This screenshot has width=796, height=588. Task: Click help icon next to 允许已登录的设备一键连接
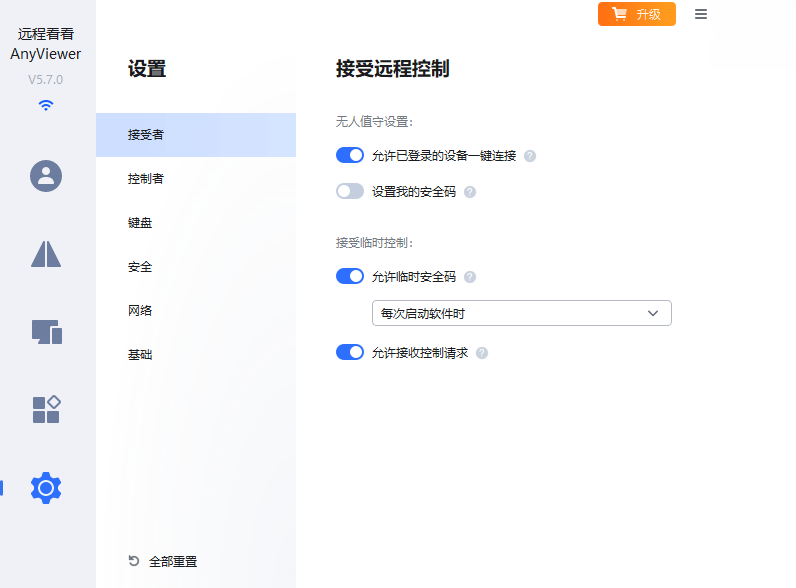coord(529,156)
